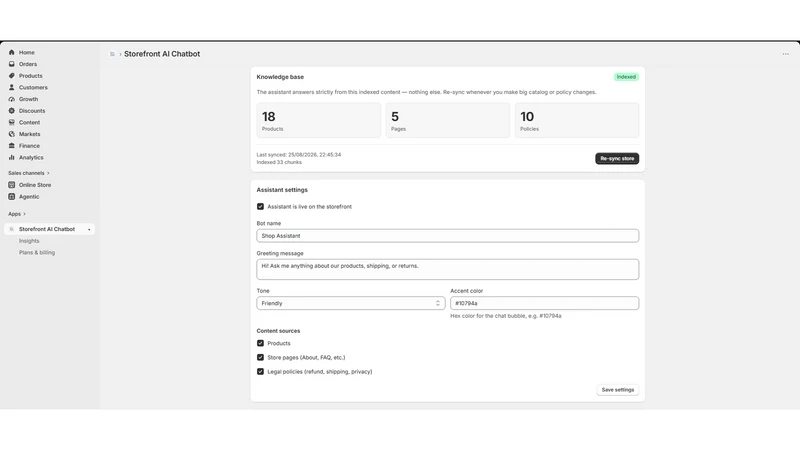The image size is (800, 450).
Task: Expand the Sales channels section chevron
Action: [48, 173]
